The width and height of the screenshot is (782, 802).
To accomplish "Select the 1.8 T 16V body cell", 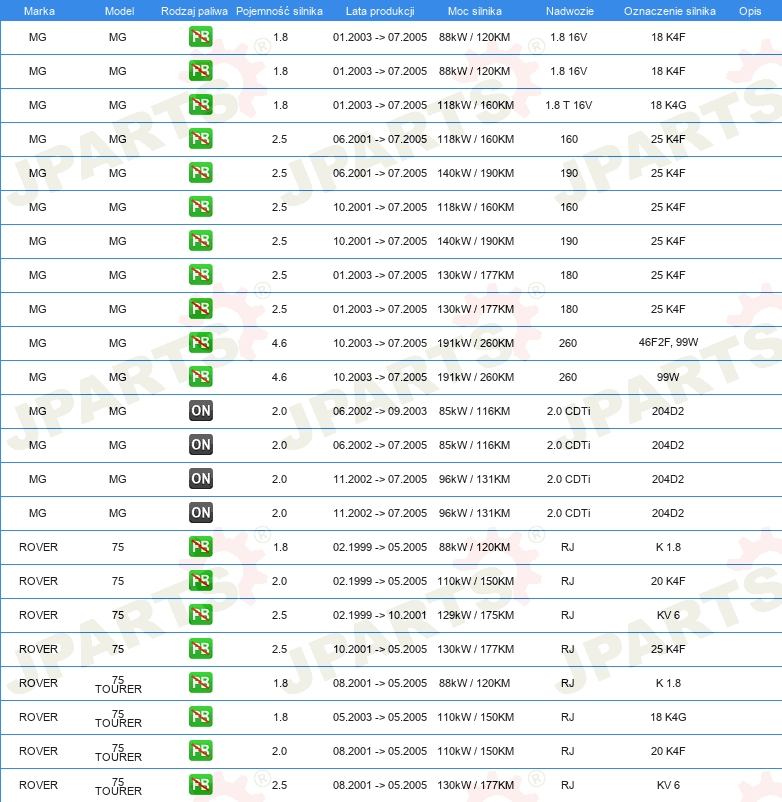I will coord(569,105).
